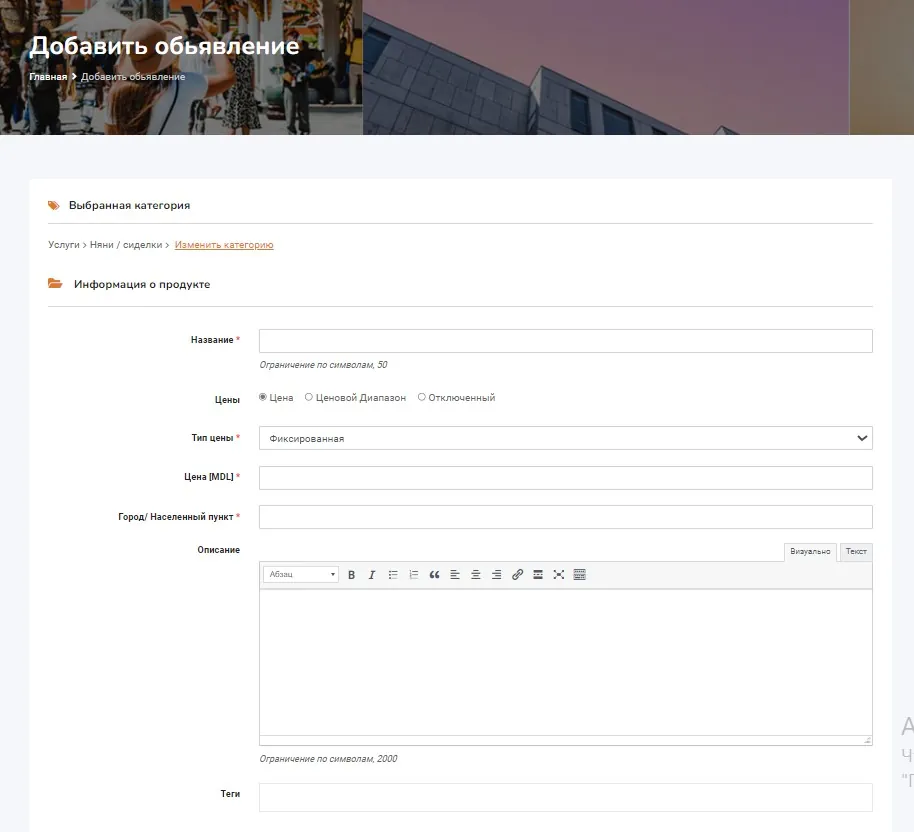Toggle the additional toolbar row
The image size is (914, 832).
(x=579, y=575)
